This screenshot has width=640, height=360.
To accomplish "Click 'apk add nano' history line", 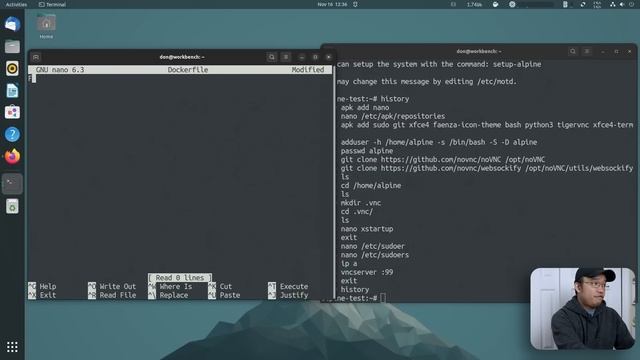I will (x=365, y=108).
